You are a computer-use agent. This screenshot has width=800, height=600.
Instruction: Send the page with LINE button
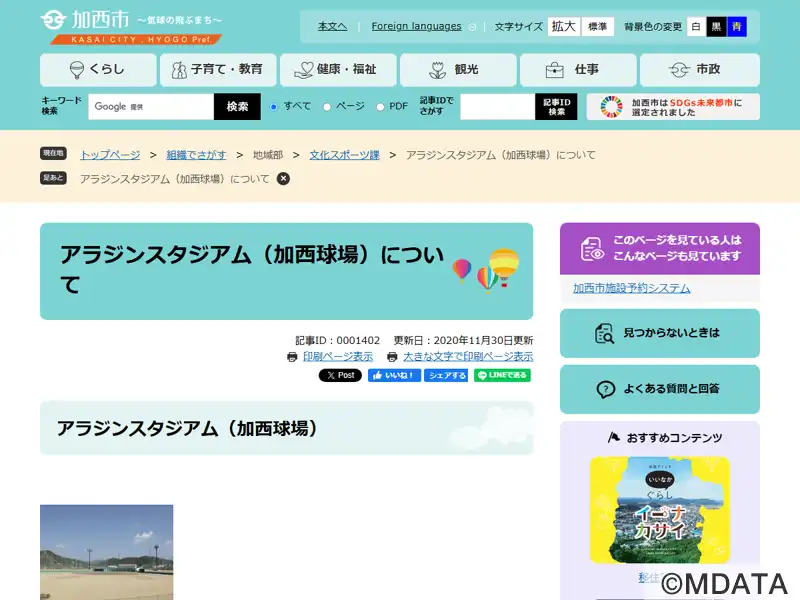502,376
